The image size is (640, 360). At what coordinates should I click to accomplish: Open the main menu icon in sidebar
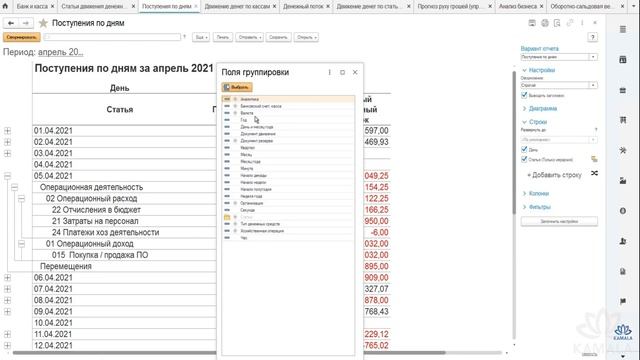[622, 29]
